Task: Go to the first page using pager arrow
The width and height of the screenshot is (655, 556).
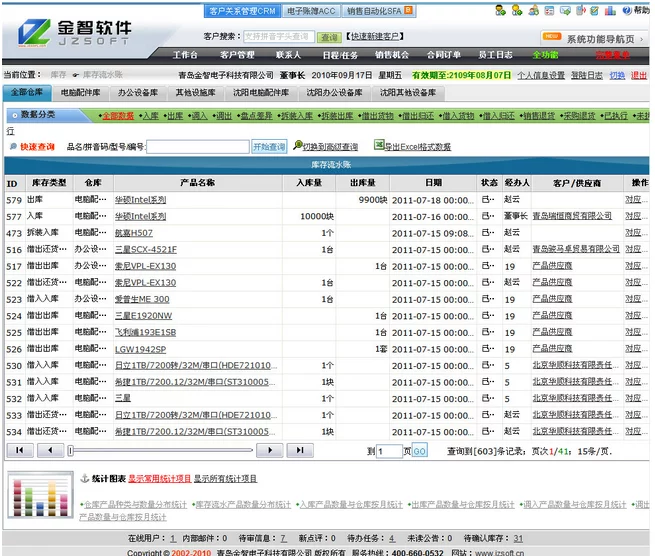Action: (x=22, y=451)
